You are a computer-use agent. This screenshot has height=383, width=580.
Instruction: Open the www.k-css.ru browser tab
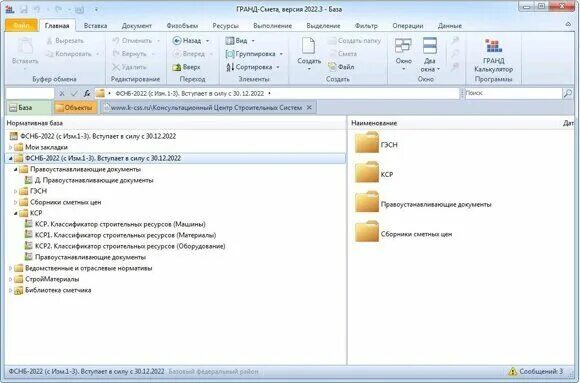(x=203, y=108)
